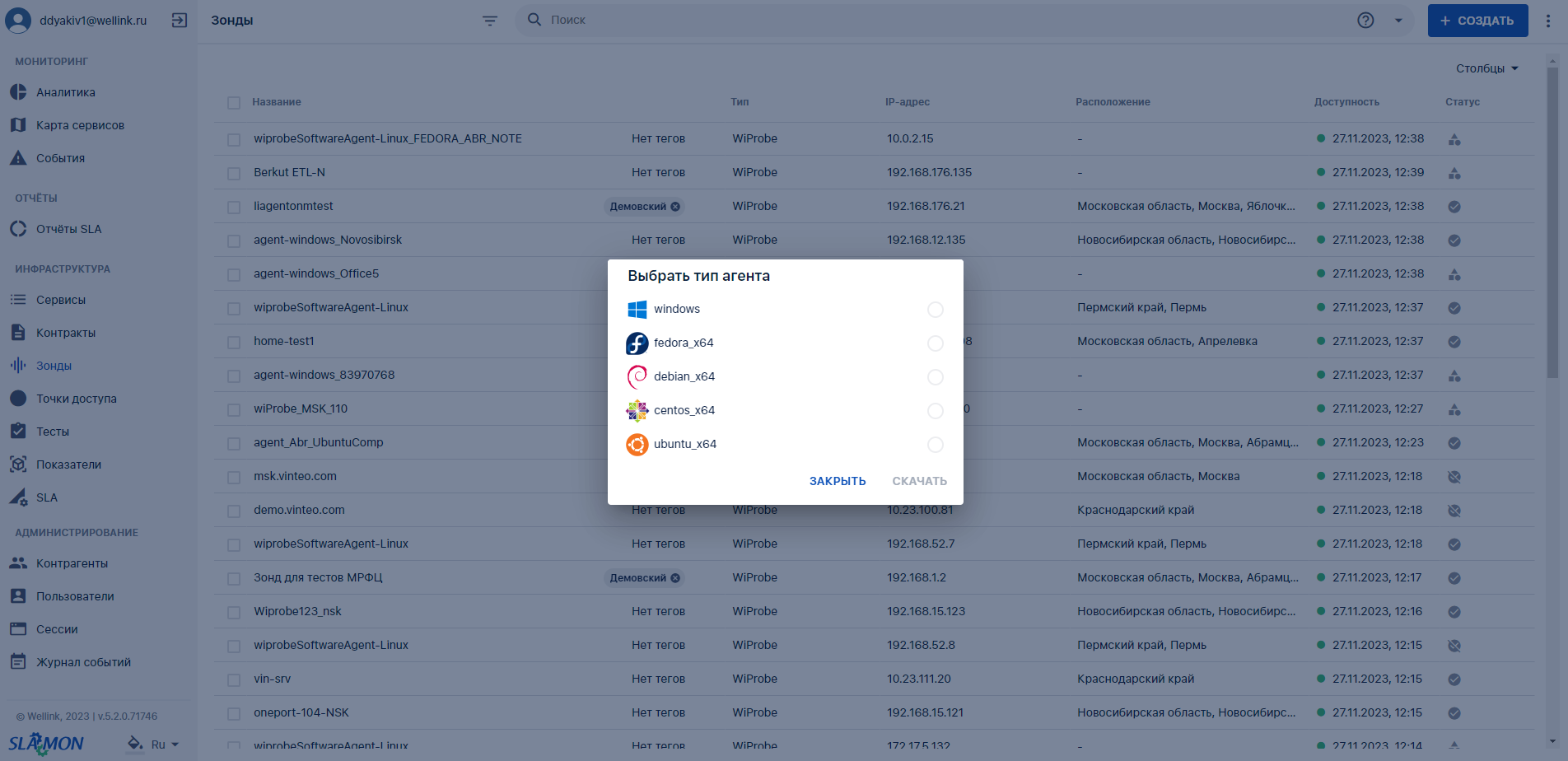Tick the select-all checkbox in the table header
Screen dimensions: 1568x761
[234, 103]
